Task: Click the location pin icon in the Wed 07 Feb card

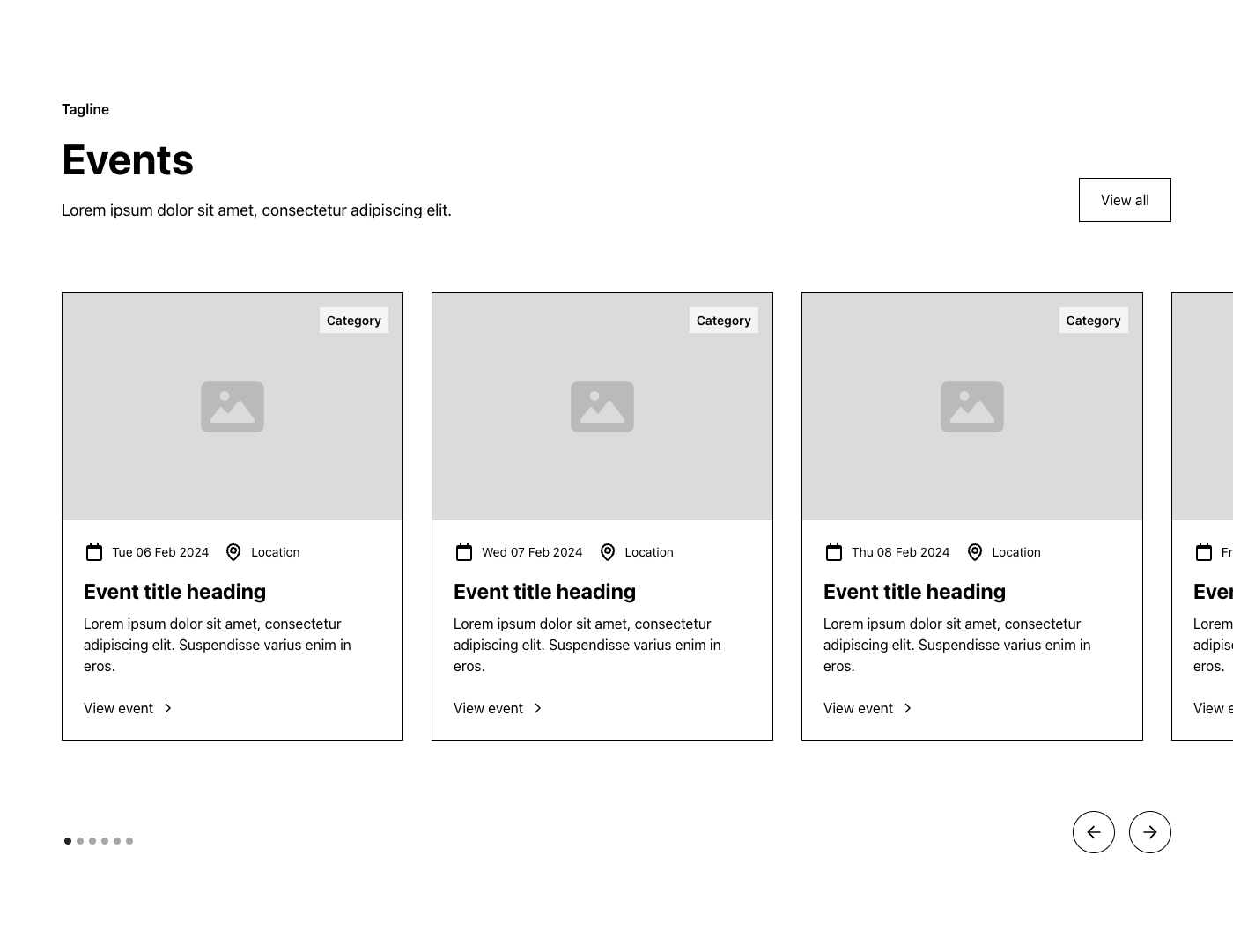Action: tap(608, 552)
